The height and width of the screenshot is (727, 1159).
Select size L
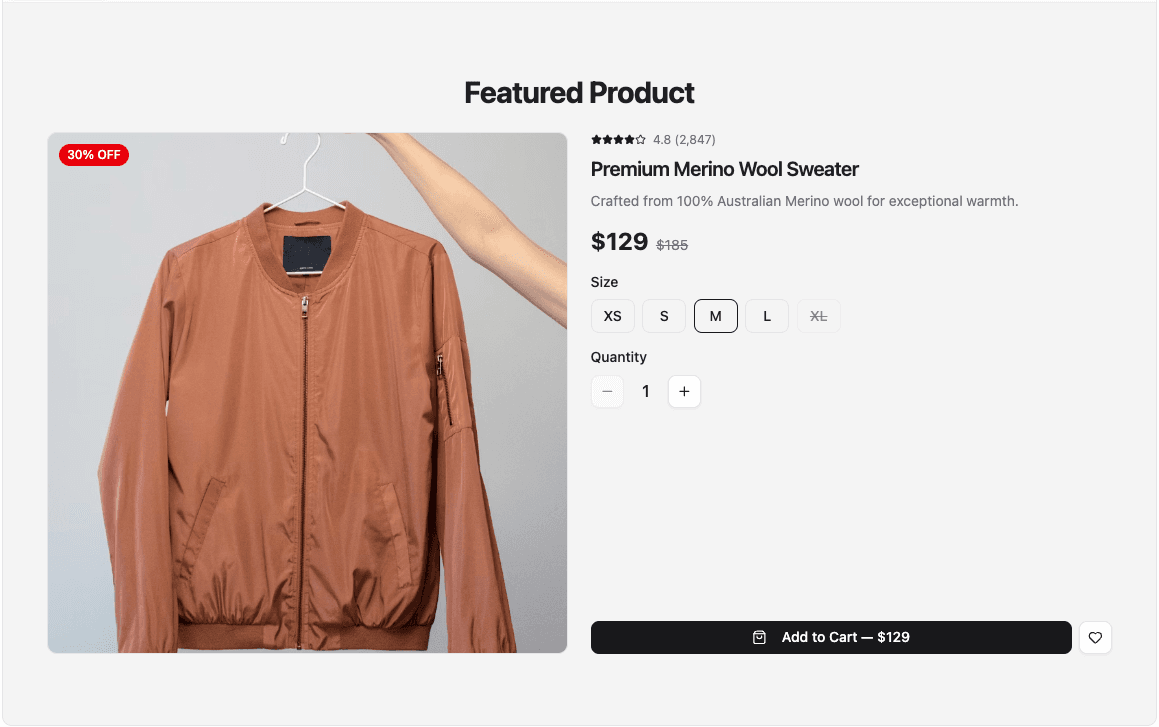point(767,315)
